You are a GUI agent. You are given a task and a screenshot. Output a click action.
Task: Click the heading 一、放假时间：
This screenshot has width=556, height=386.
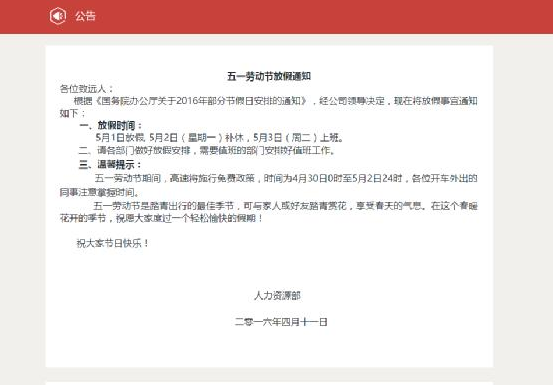[111, 125]
